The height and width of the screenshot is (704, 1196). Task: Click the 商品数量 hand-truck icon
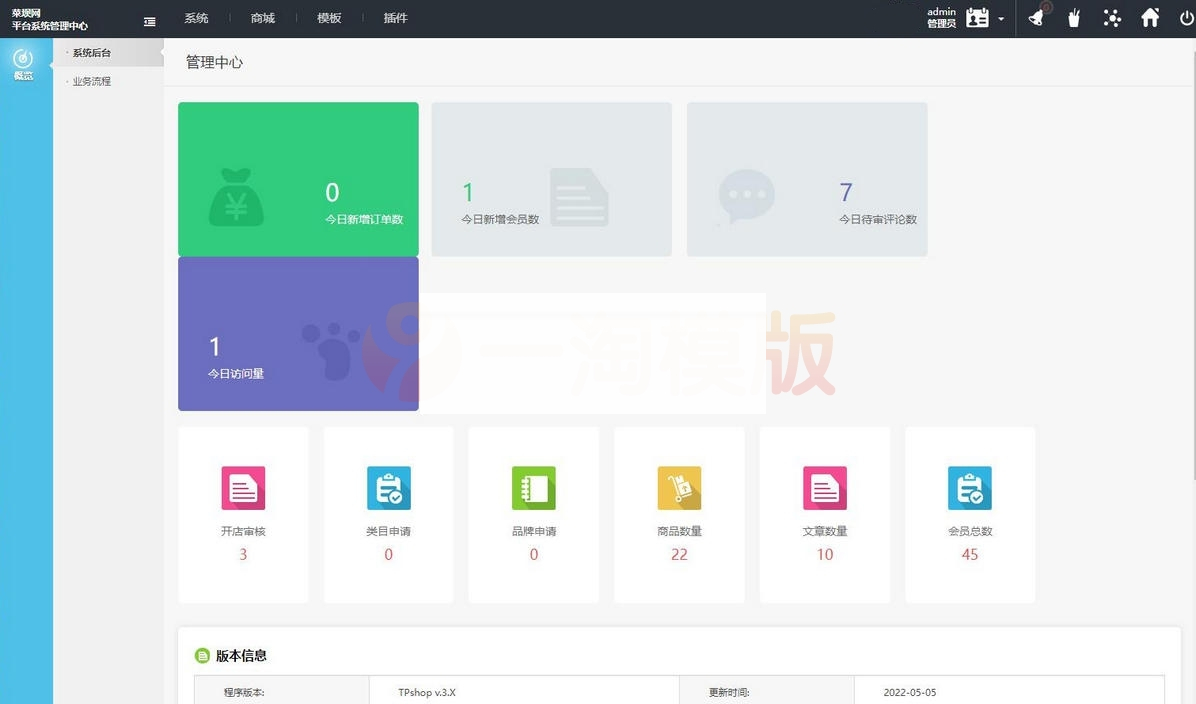(679, 488)
